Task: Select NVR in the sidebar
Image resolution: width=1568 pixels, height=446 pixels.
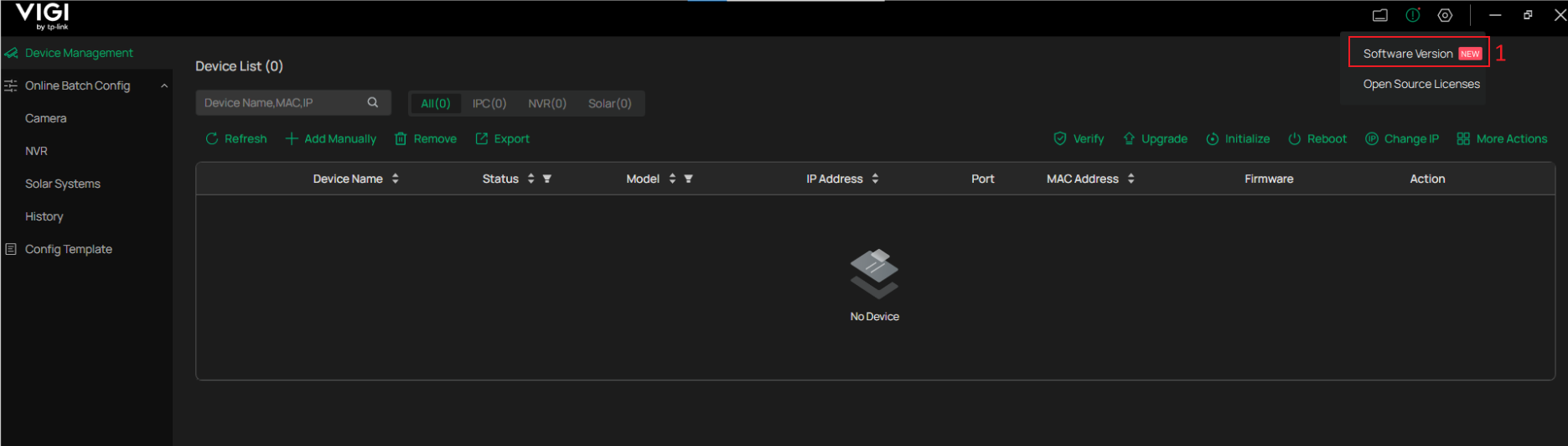Action: point(36,151)
